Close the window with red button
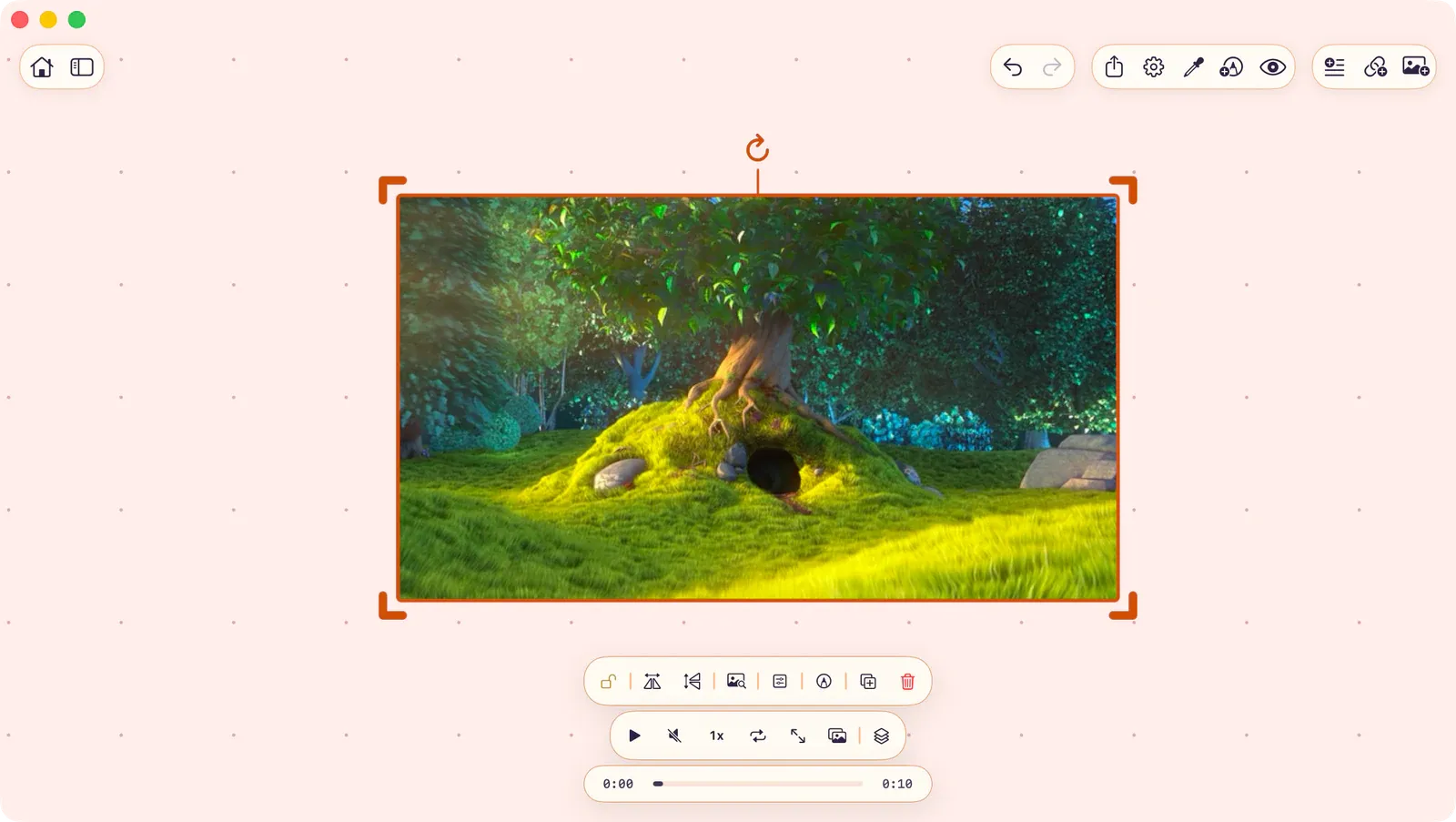 click(20, 19)
